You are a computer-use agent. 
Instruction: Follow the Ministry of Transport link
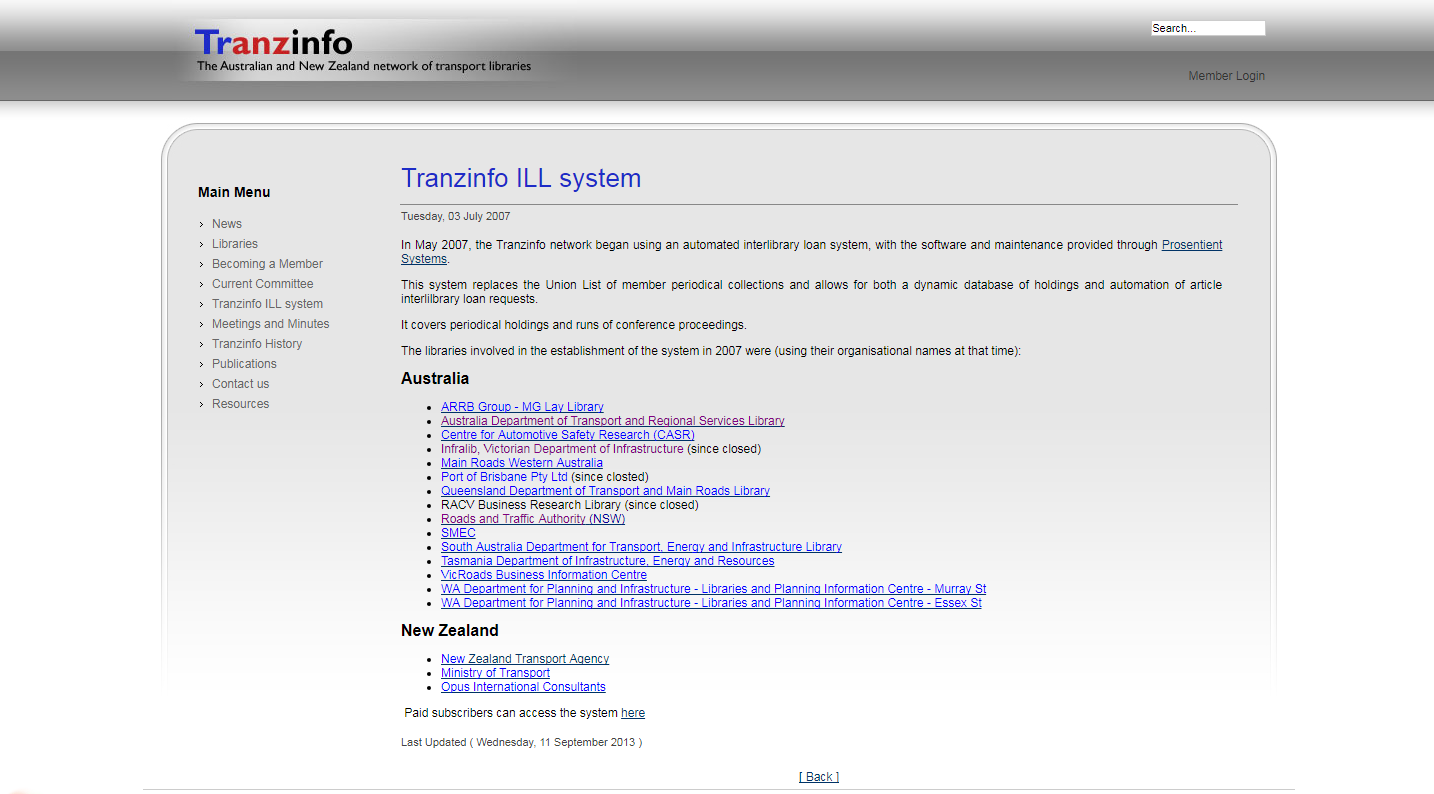pos(495,673)
